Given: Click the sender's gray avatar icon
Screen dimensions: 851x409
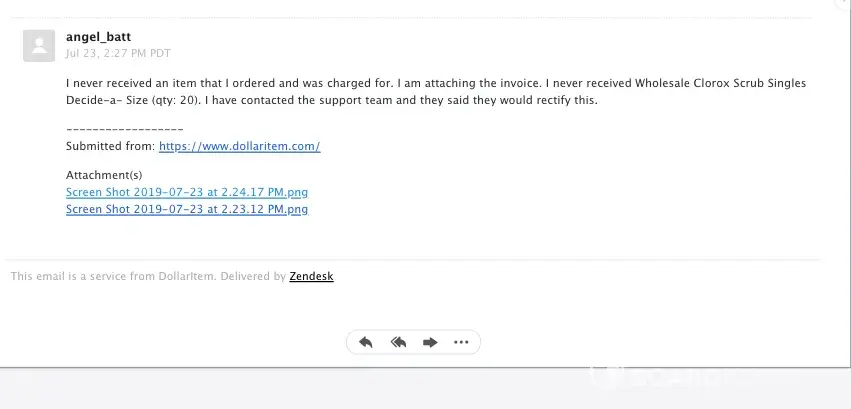Looking at the screenshot, I should click(x=39, y=45).
